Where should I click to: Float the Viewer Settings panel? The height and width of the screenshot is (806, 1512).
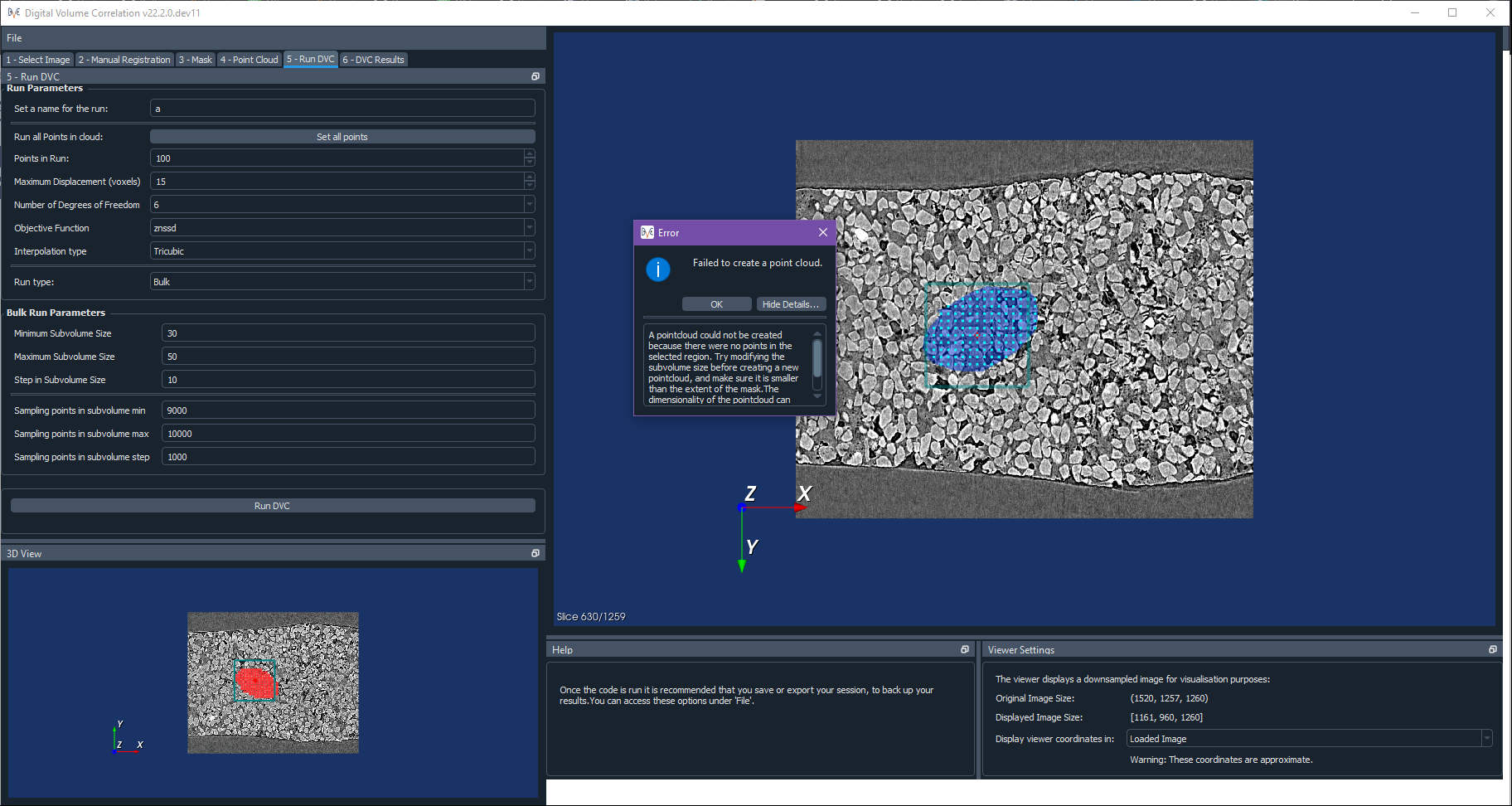(x=1494, y=649)
